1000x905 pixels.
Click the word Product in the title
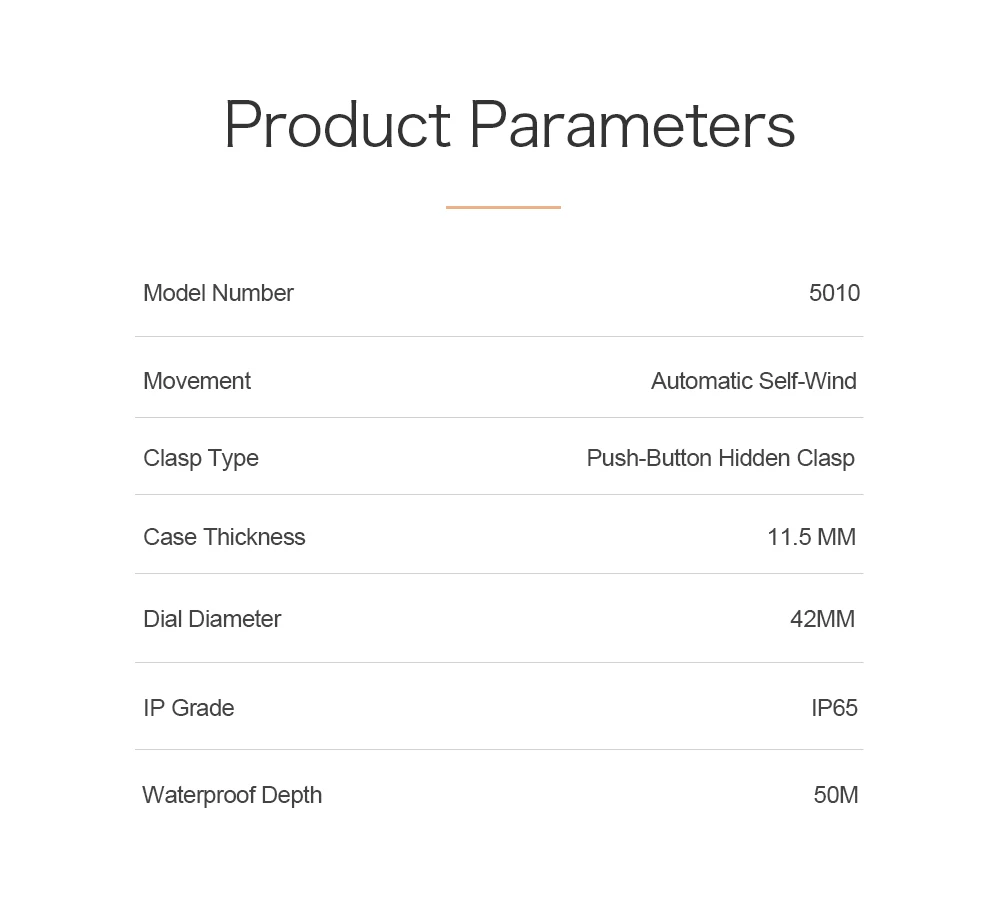click(338, 126)
